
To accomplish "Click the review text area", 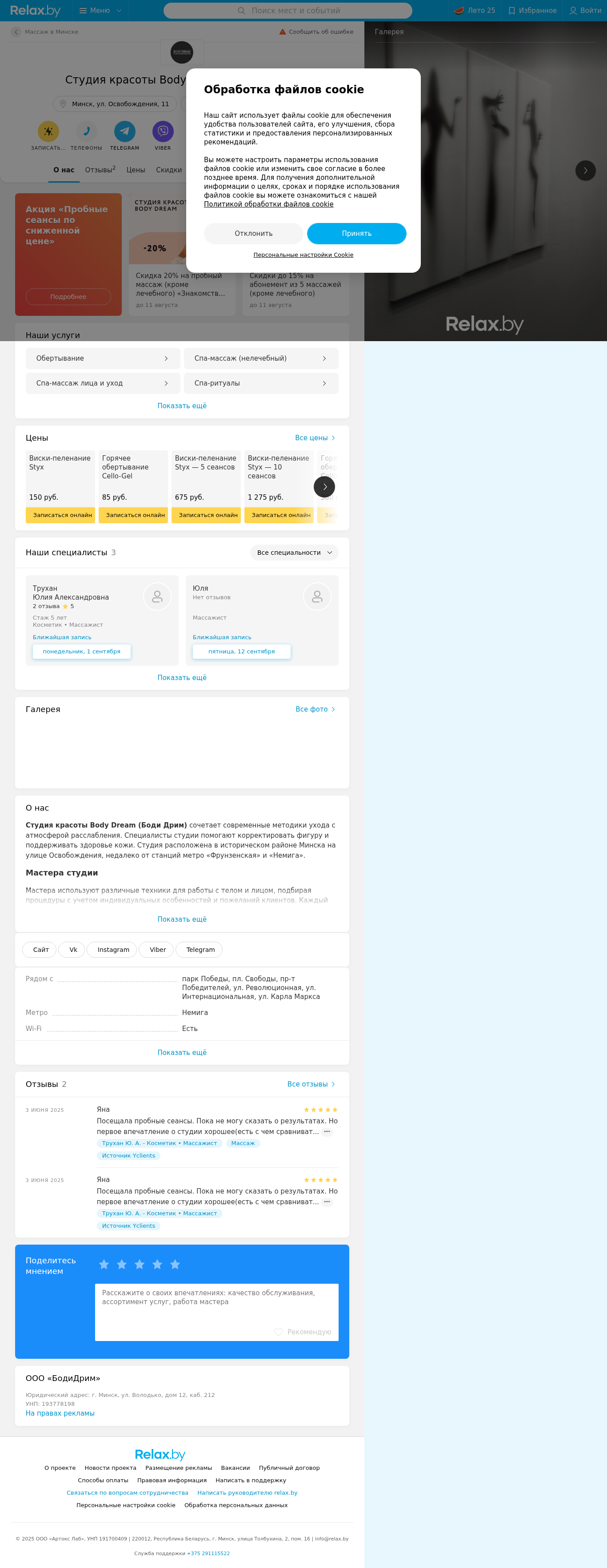I will [217, 1312].
